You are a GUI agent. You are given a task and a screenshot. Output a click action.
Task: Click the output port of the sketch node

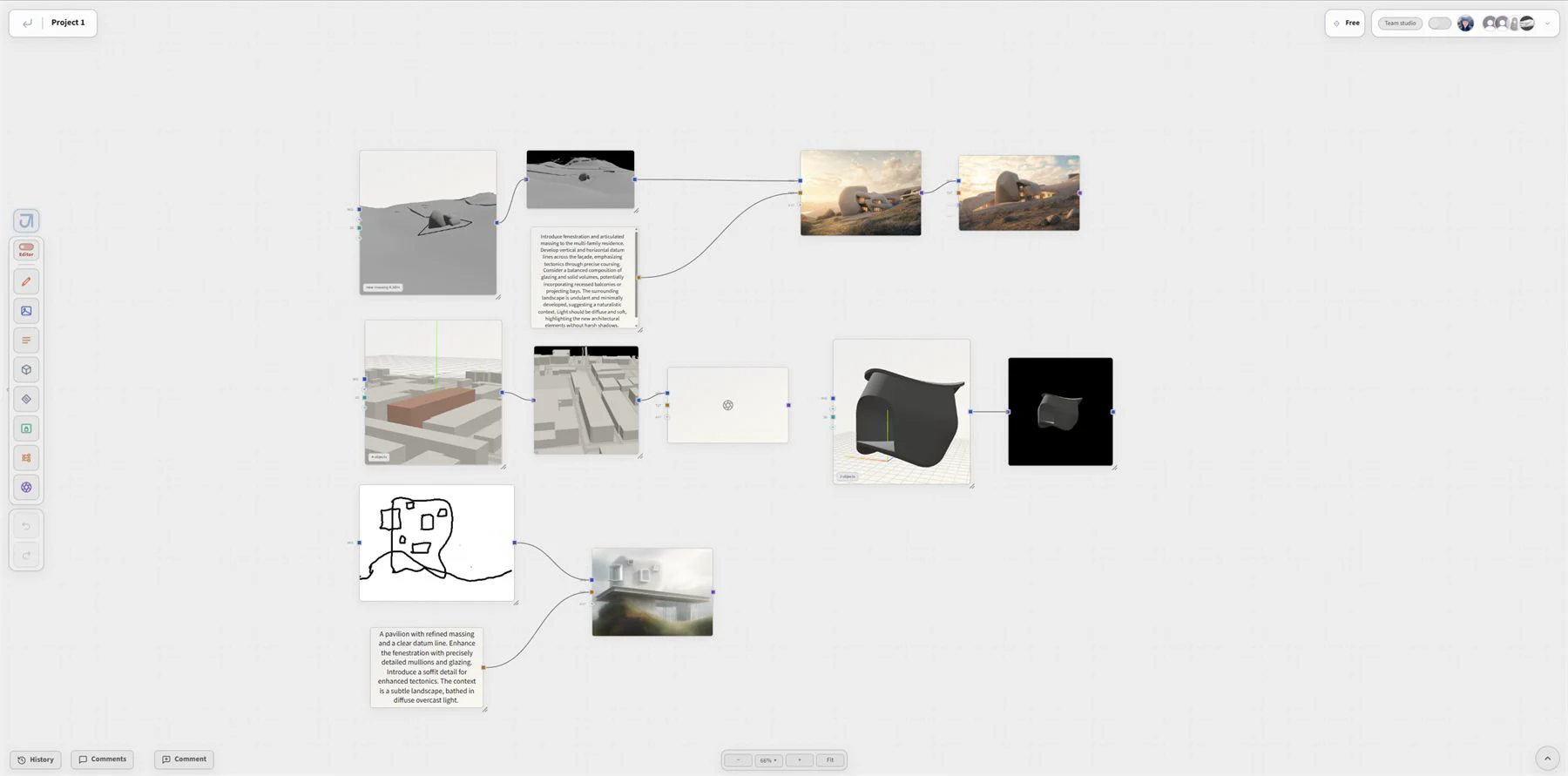point(515,543)
